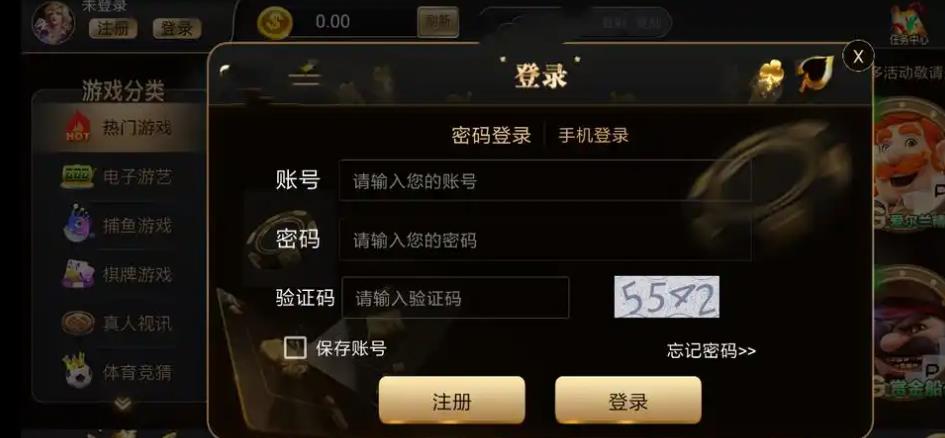Close the login dialog with X
The image size is (945, 438).
[858, 56]
